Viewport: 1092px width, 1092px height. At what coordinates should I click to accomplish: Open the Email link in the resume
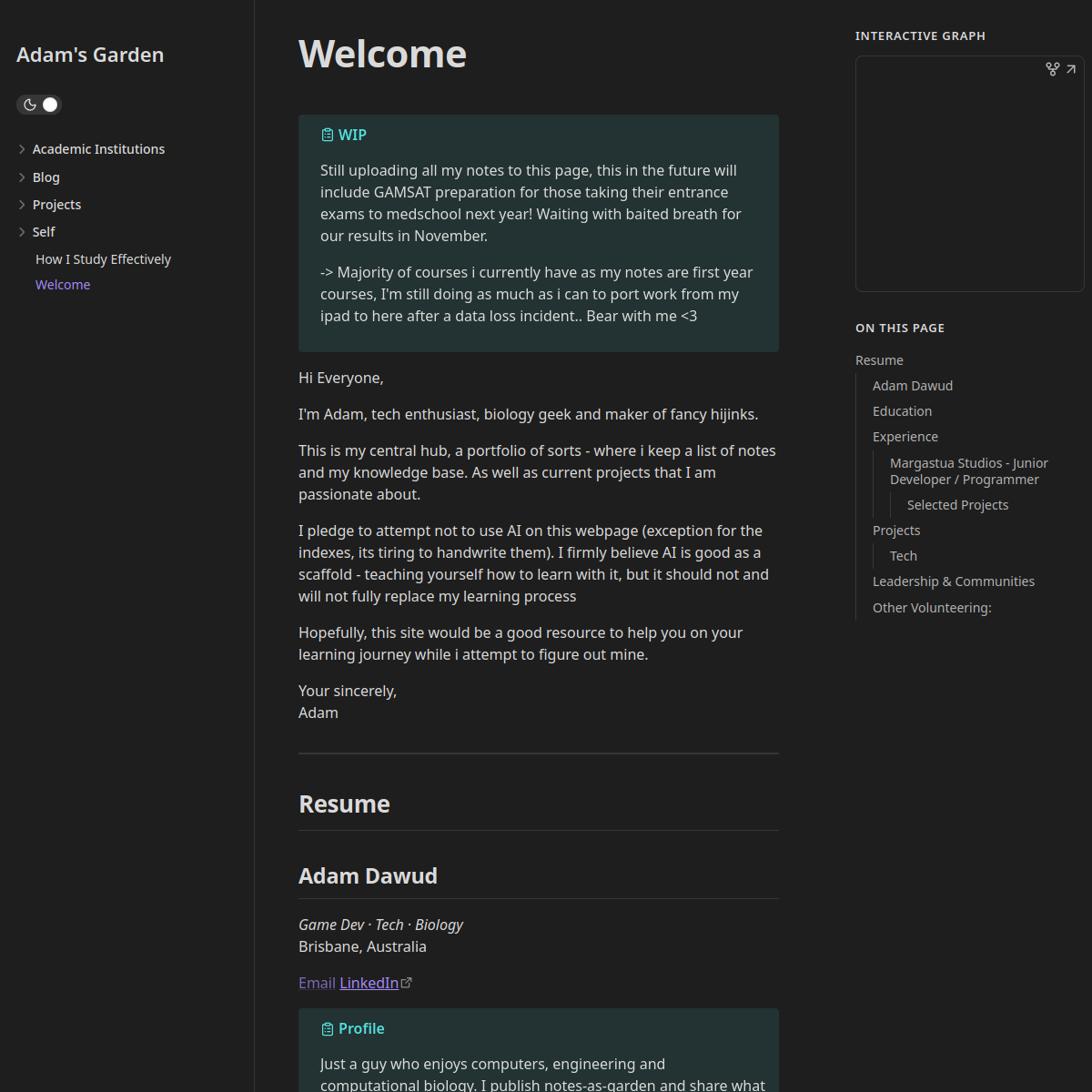316,983
